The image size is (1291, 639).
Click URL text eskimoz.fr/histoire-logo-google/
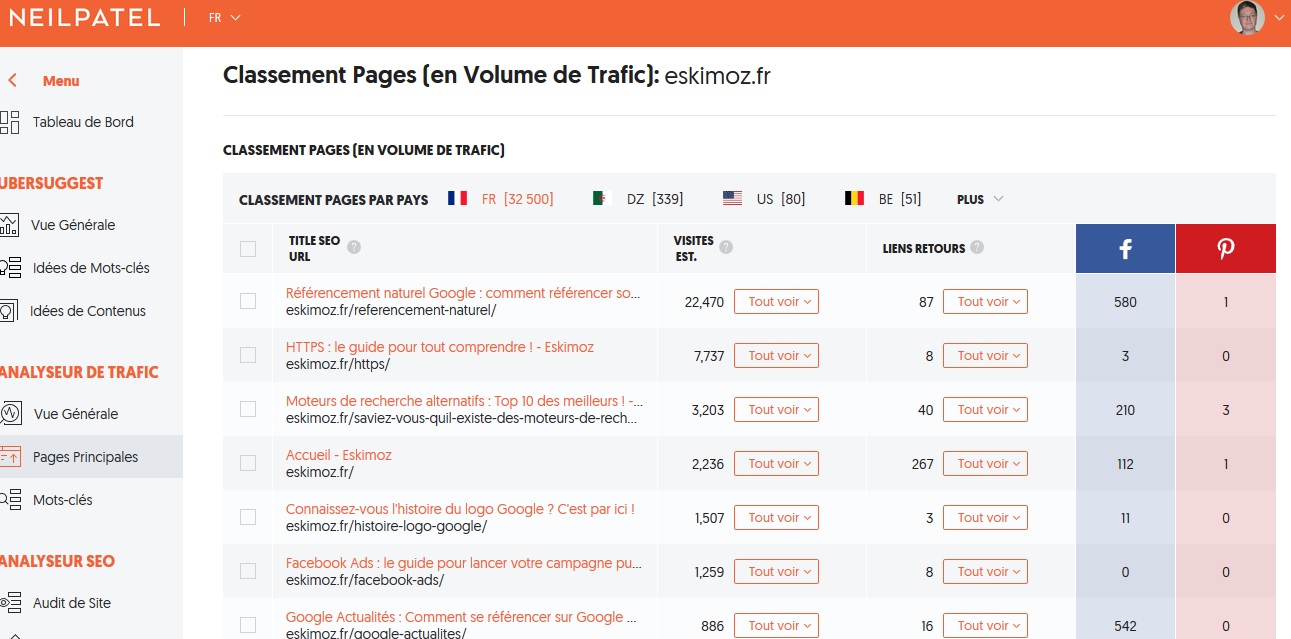click(386, 526)
